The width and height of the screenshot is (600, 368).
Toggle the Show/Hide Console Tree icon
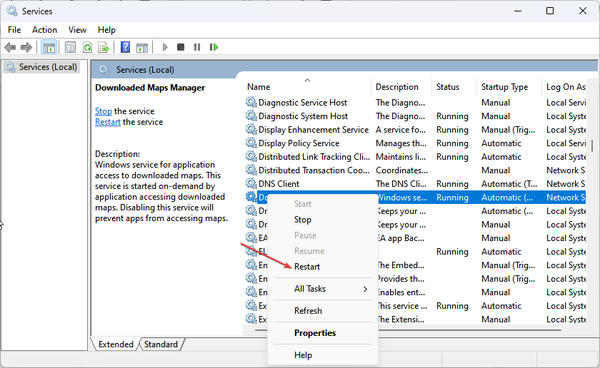pyautogui.click(x=49, y=47)
